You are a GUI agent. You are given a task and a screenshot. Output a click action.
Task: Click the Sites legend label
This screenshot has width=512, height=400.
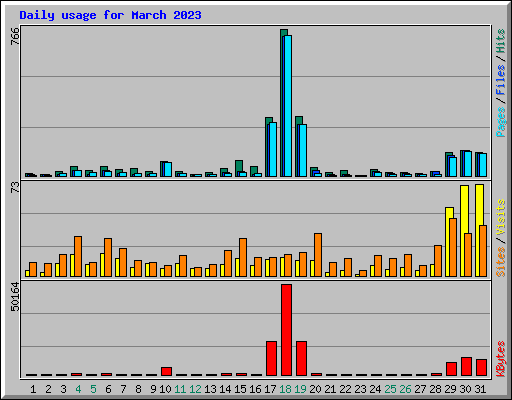[501, 262]
